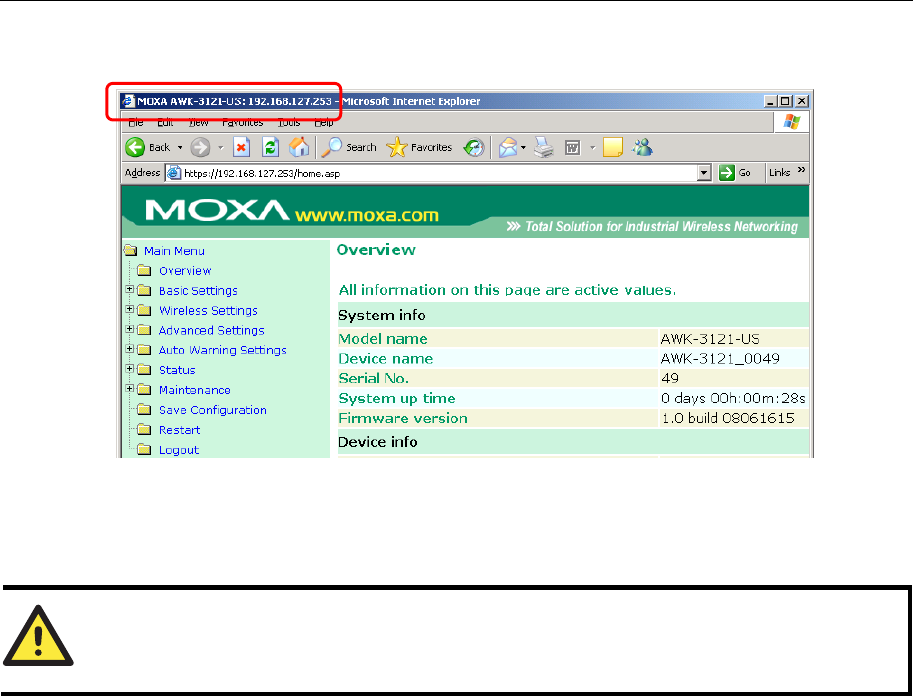The height and width of the screenshot is (696, 913).
Task: Expand the Auto Warning Settings node
Action: [x=130, y=349]
